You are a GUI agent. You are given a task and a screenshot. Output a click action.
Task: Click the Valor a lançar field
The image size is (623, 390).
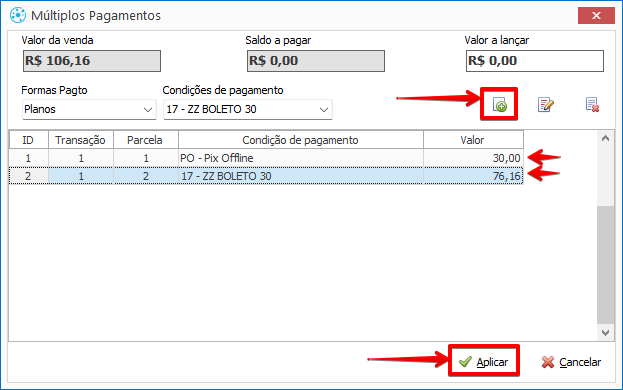click(x=535, y=61)
